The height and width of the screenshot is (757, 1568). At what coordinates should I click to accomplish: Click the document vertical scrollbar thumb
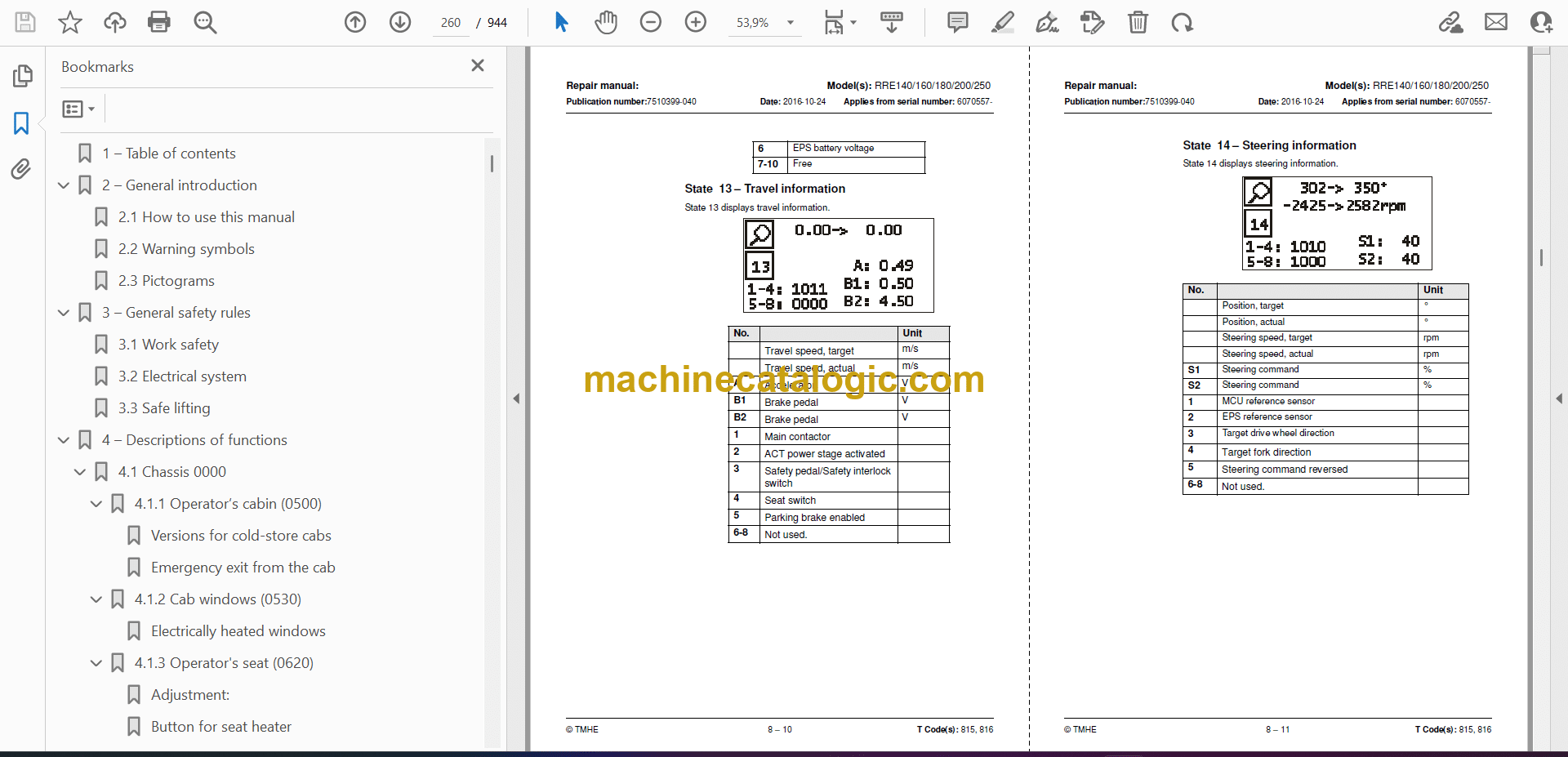pyautogui.click(x=1541, y=257)
